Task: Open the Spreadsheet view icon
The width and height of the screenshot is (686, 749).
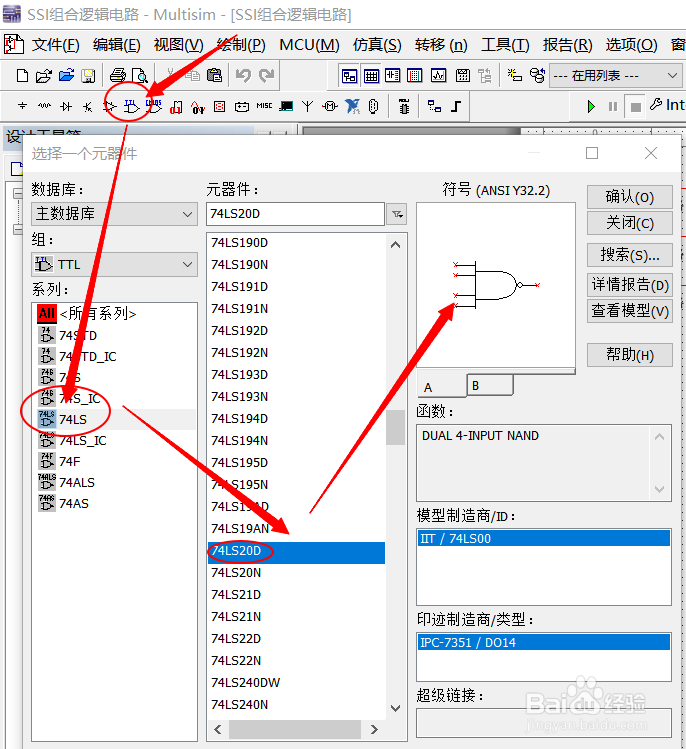Action: pyautogui.click(x=371, y=75)
